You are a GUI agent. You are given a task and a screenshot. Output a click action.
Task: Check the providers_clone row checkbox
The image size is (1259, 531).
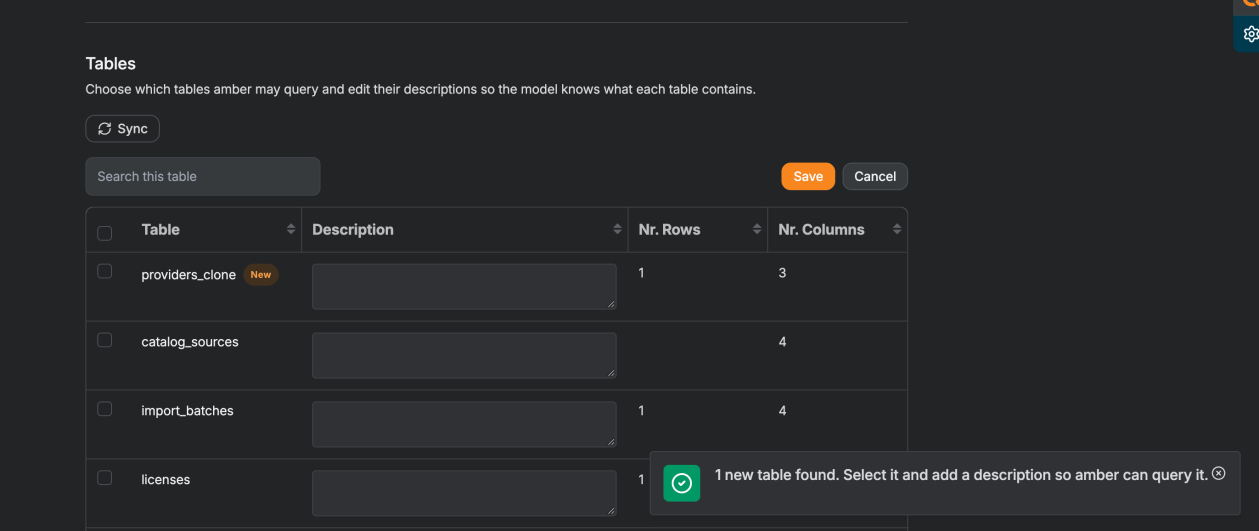[x=105, y=271]
